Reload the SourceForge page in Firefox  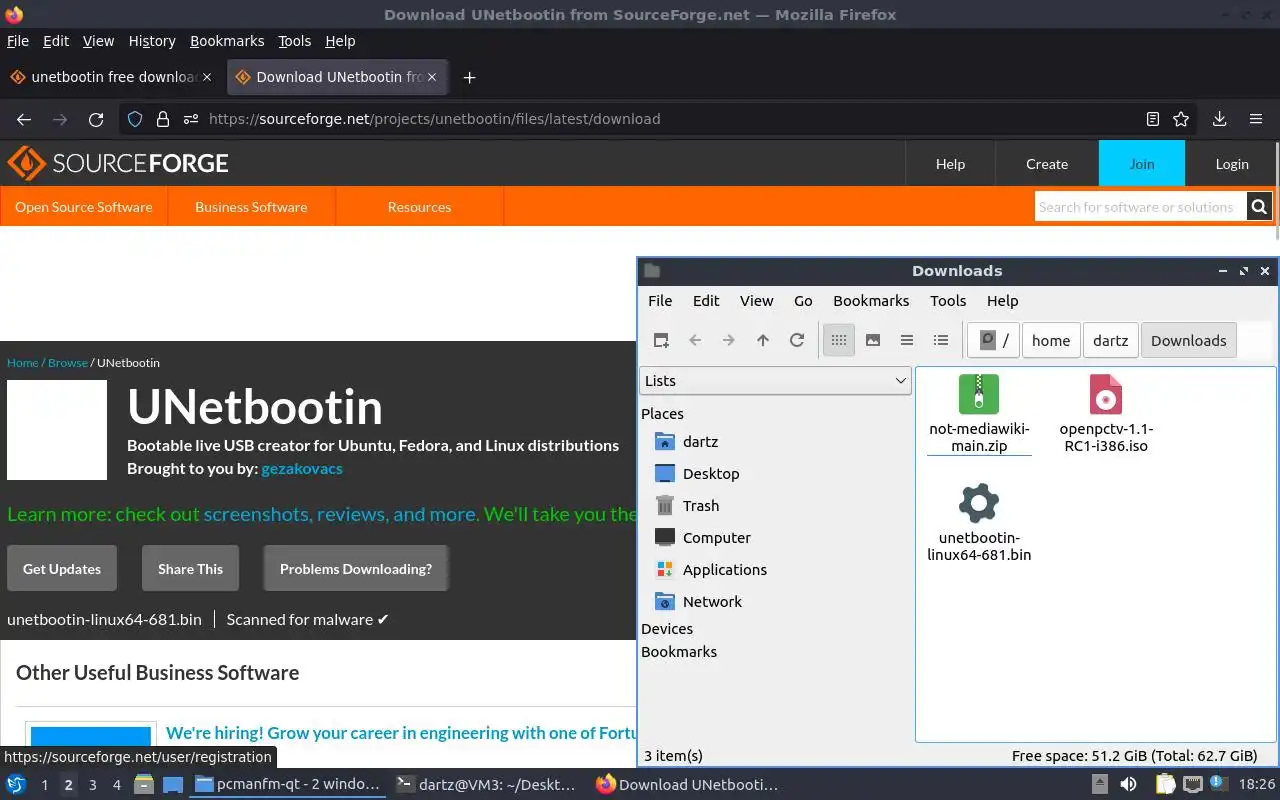tap(96, 119)
